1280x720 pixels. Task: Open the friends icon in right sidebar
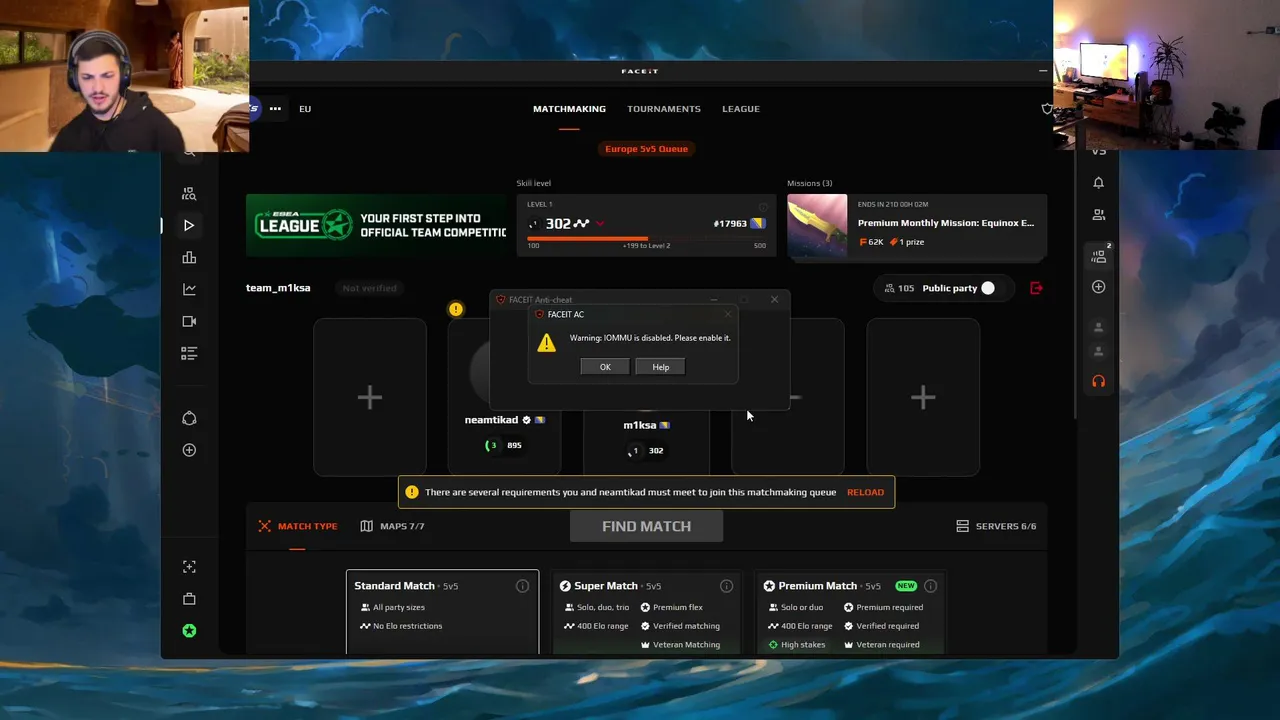pos(1098,214)
